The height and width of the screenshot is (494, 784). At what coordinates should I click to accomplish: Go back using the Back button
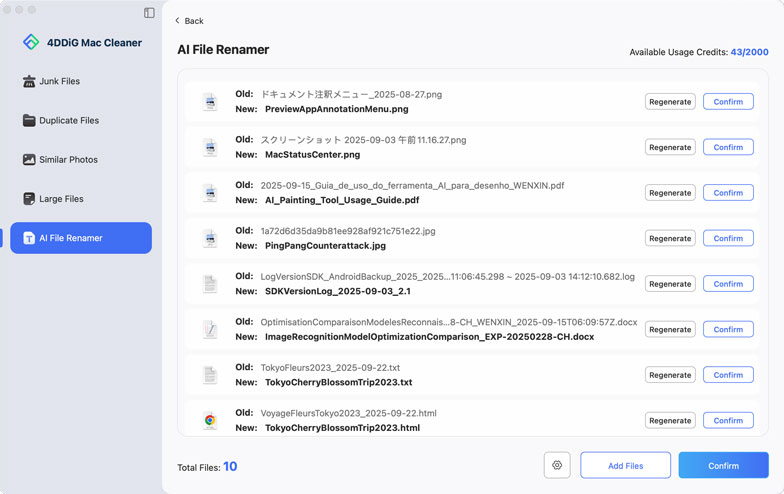189,21
